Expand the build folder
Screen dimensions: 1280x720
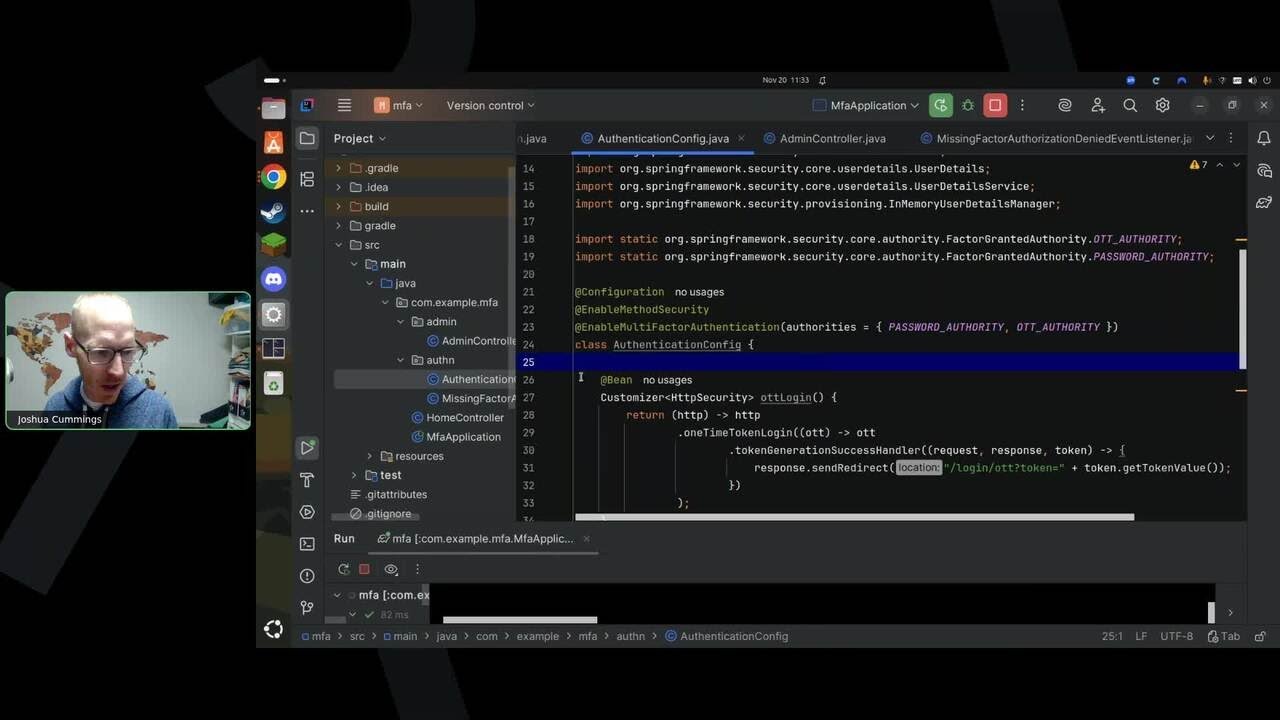point(338,206)
